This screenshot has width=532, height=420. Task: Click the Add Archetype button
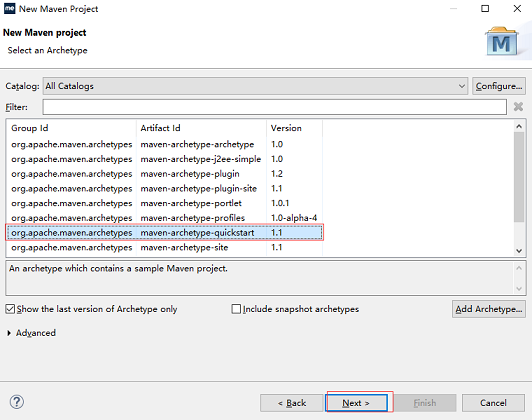(x=489, y=309)
